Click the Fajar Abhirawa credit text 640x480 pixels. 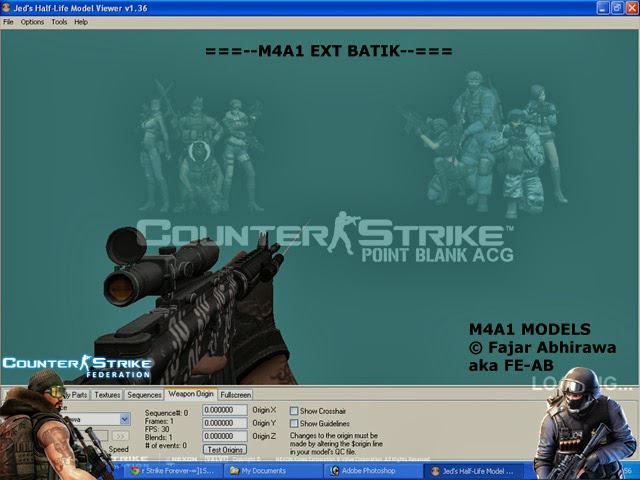tap(542, 347)
